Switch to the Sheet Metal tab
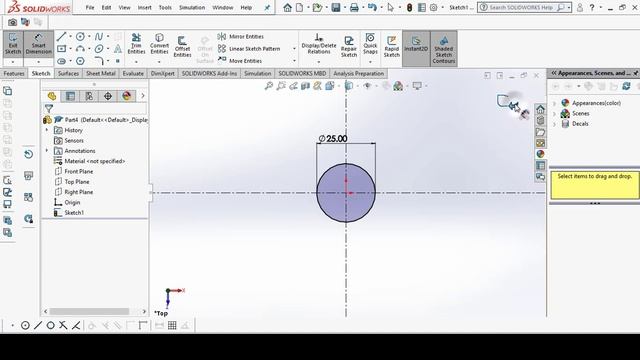Viewport: 640px width, 360px height. coord(100,73)
